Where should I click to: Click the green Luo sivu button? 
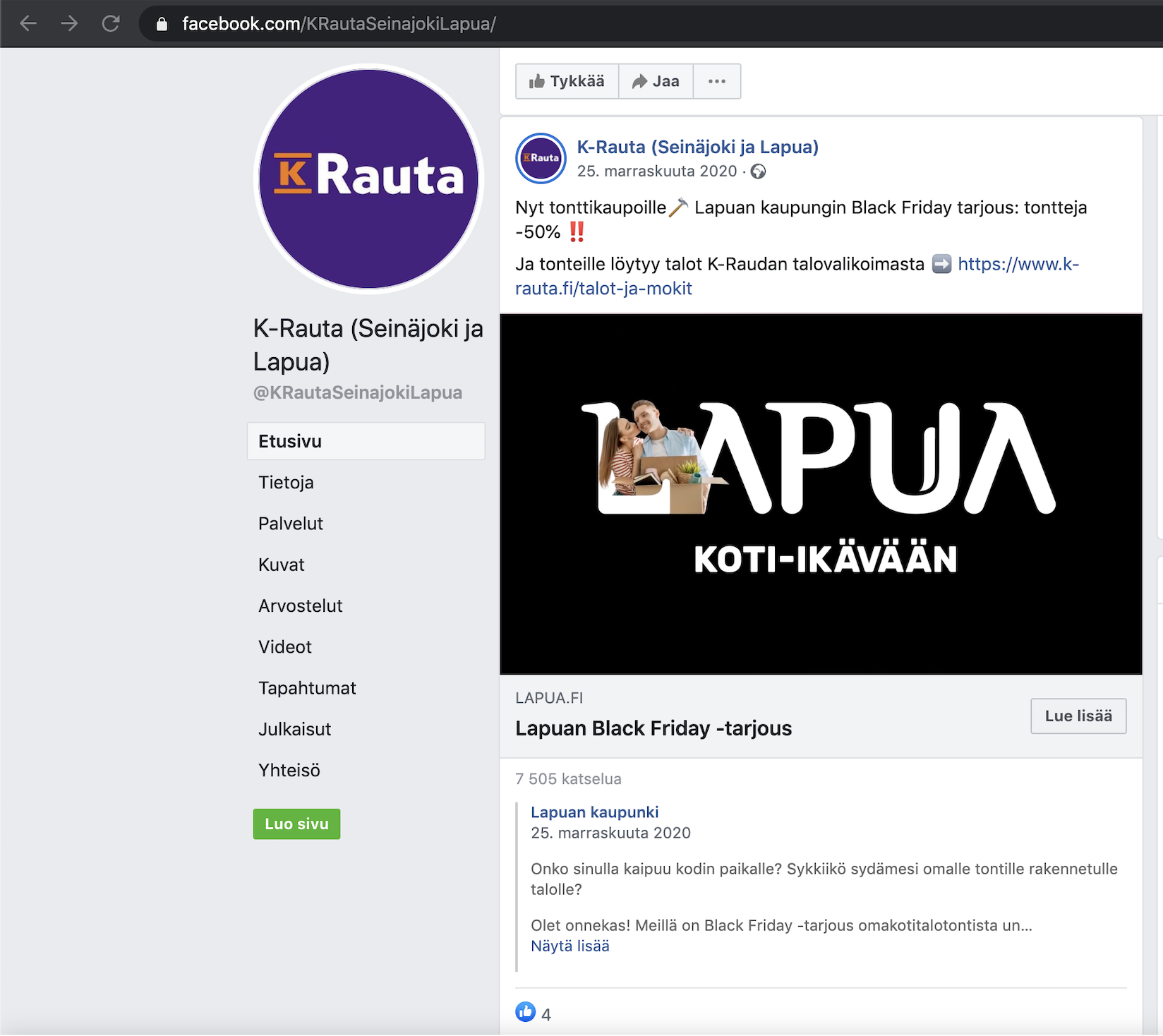(x=296, y=824)
